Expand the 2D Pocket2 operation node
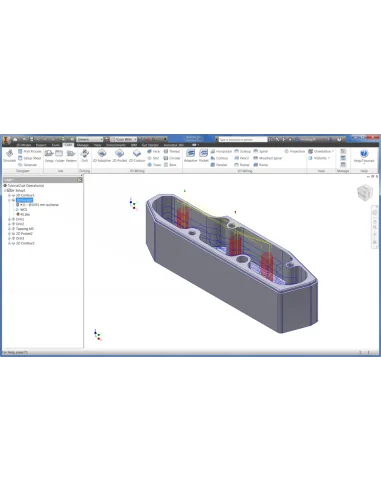 [9, 234]
